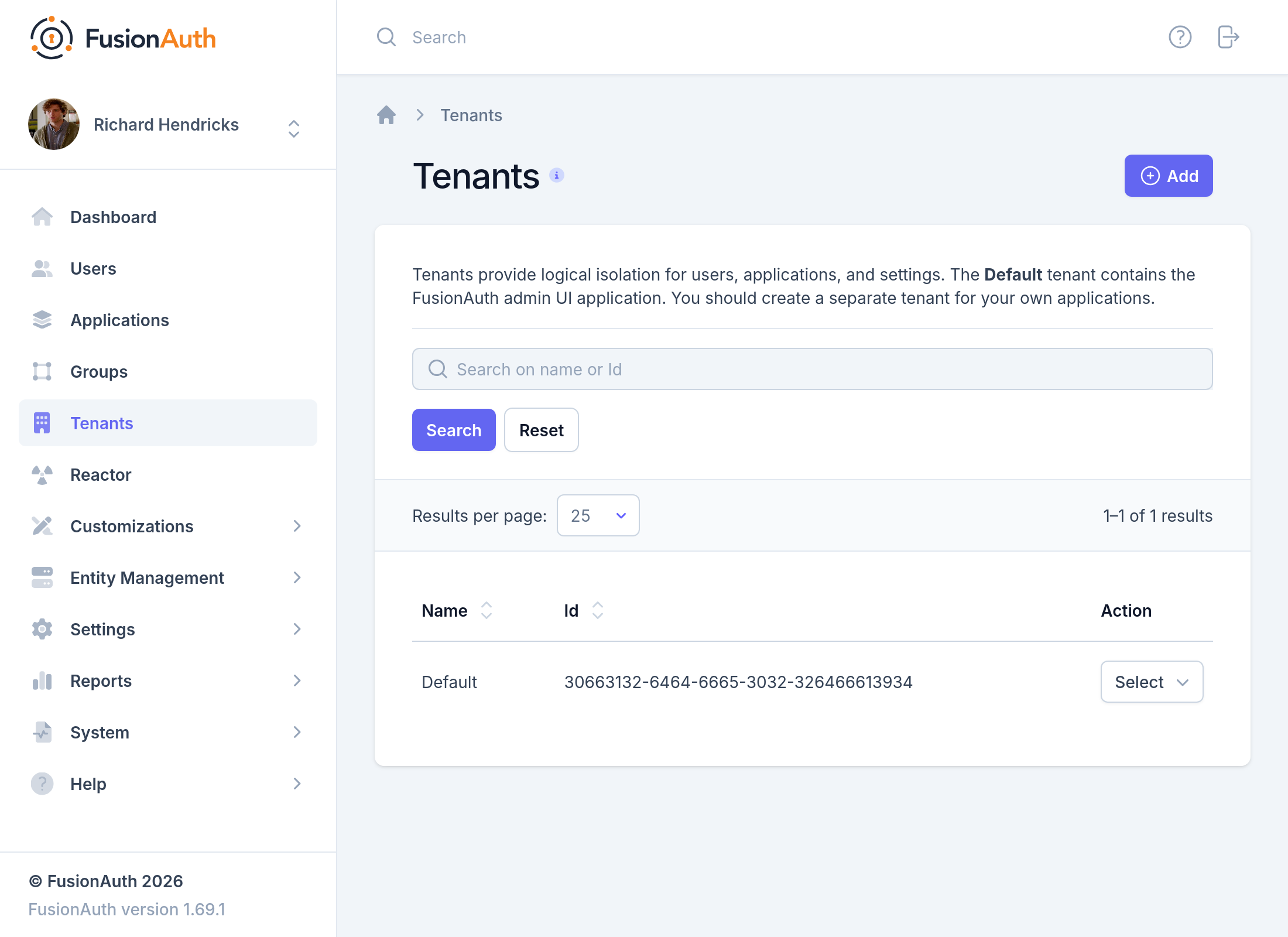The image size is (1288, 937).
Task: Click the Groups icon in sidebar
Action: 42,371
